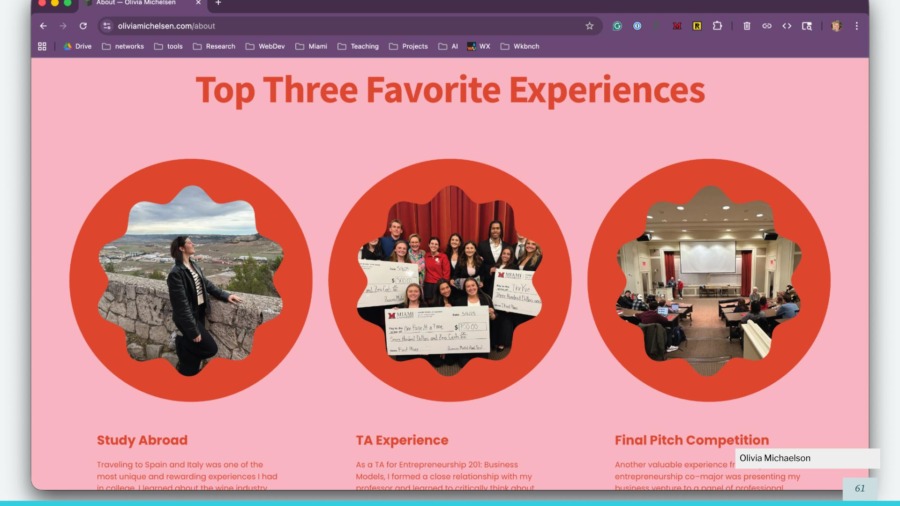This screenshot has width=900, height=506.
Task: Click the yellow R extension icon
Action: (x=697, y=26)
